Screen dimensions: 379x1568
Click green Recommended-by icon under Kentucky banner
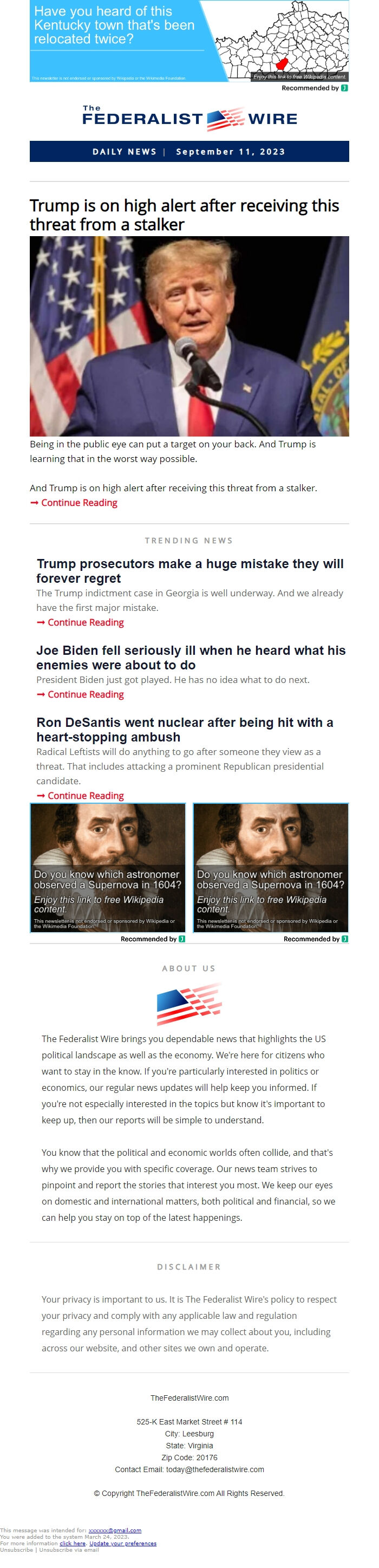[344, 88]
